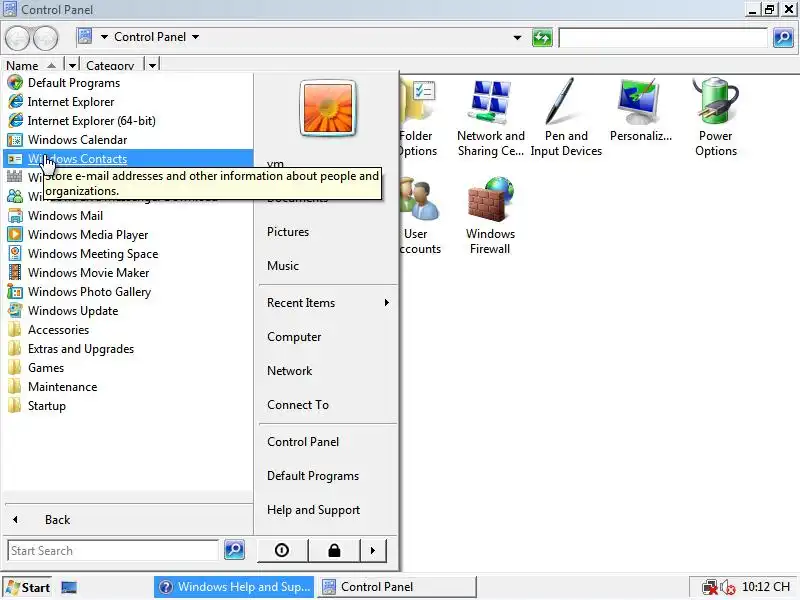The height and width of the screenshot is (600, 800).
Task: Open shutdown options arrow menu
Action: point(373,550)
